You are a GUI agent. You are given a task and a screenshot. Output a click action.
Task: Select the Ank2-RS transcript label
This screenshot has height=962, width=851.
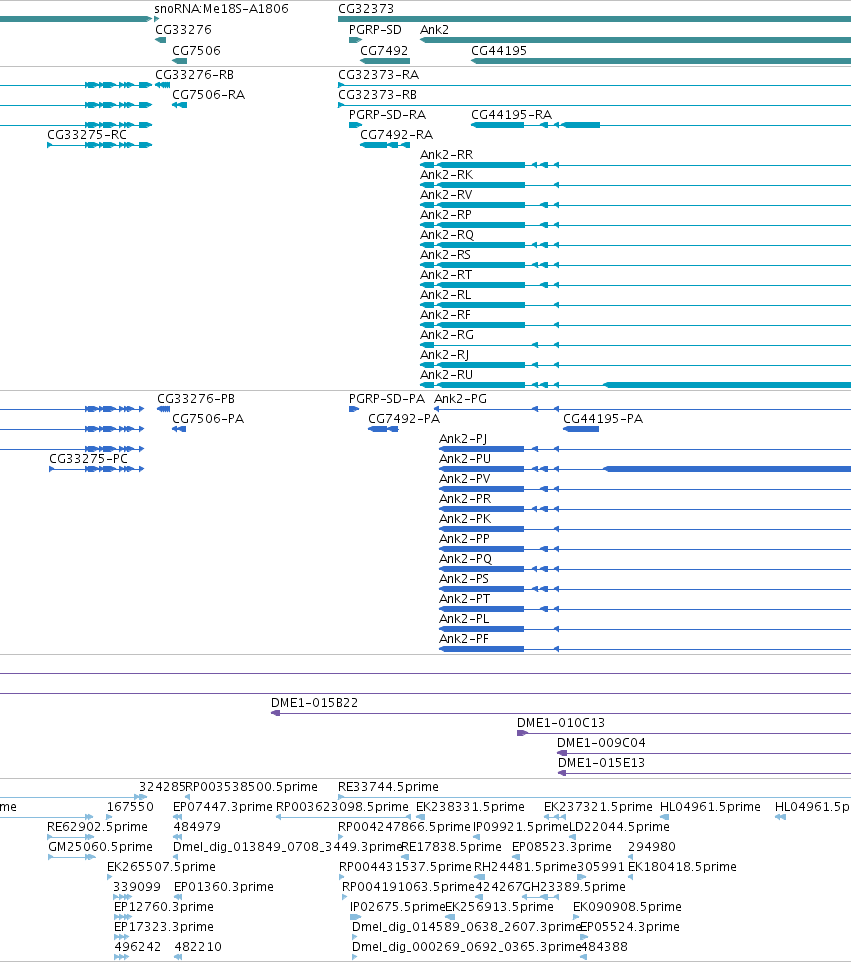(445, 255)
